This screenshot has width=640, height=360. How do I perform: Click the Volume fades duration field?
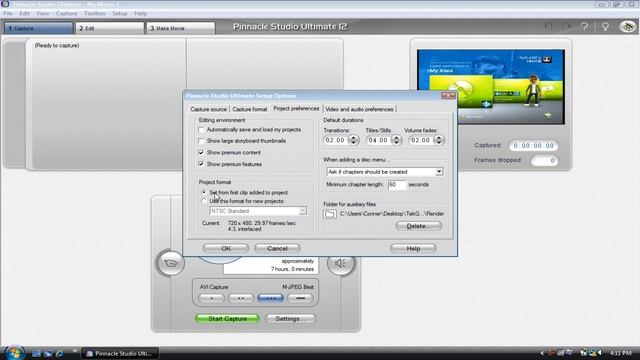click(x=421, y=140)
